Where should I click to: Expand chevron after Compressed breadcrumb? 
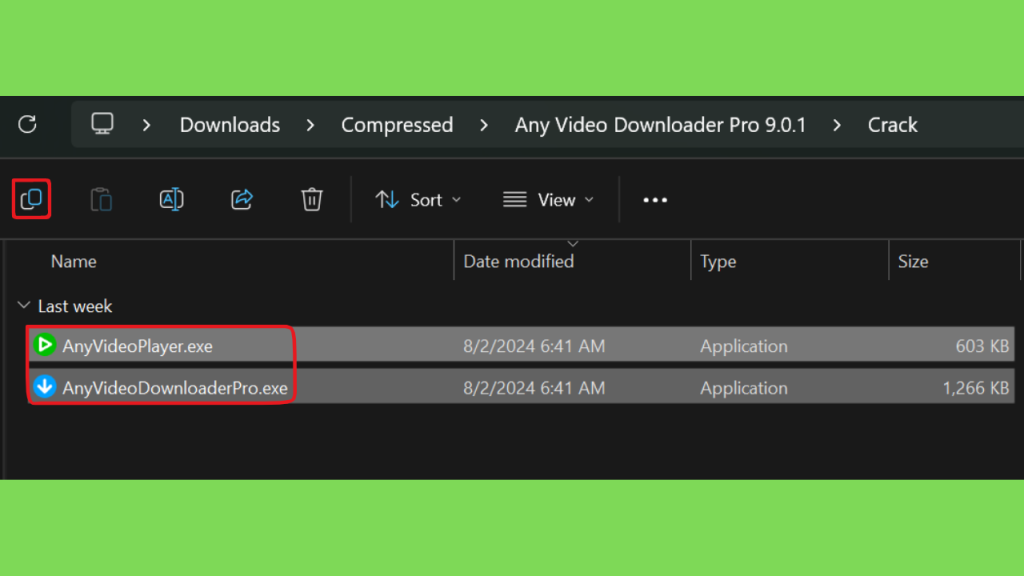[x=484, y=125]
